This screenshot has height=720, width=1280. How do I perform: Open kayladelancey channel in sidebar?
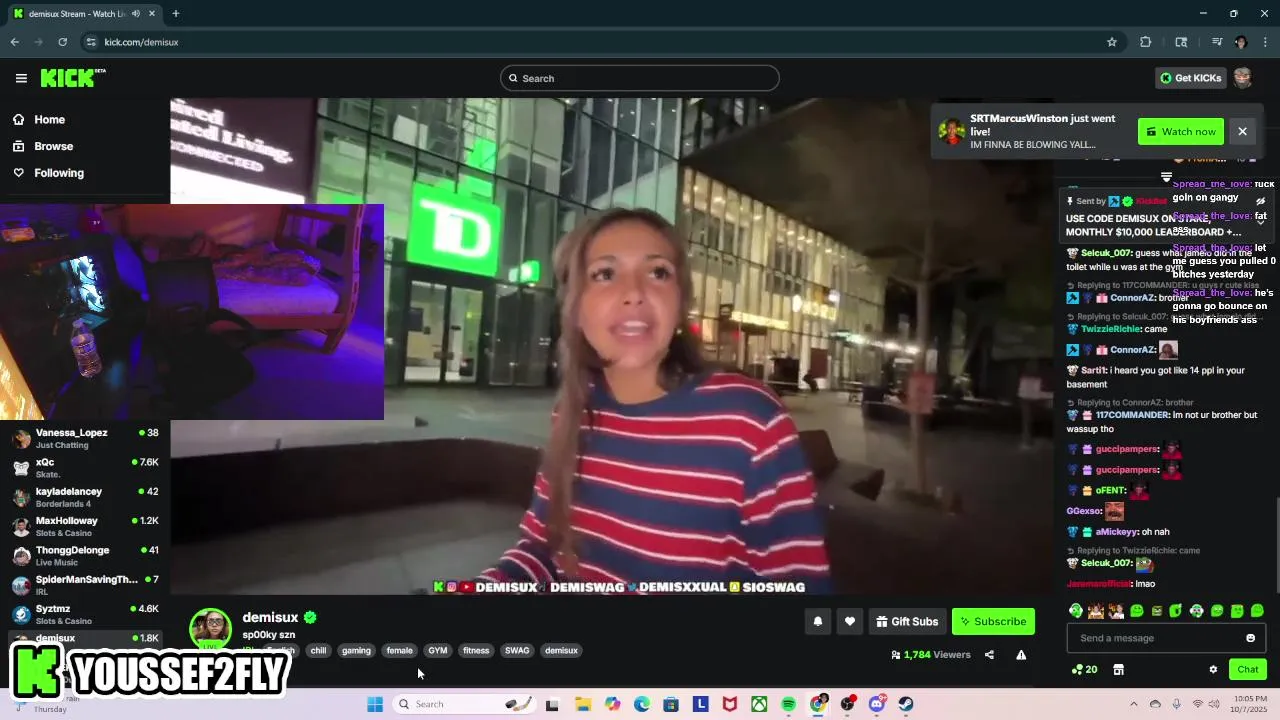[x=85, y=497]
